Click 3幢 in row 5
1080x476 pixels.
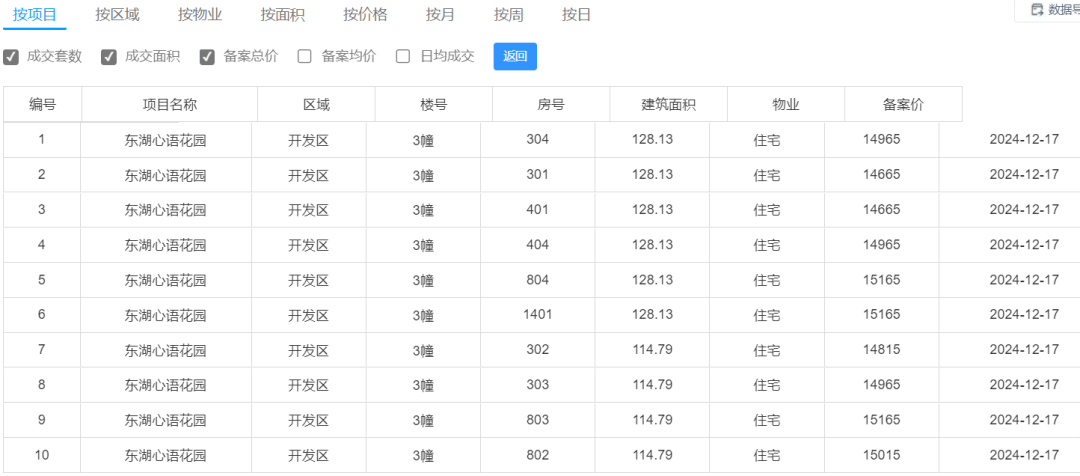pos(423,280)
